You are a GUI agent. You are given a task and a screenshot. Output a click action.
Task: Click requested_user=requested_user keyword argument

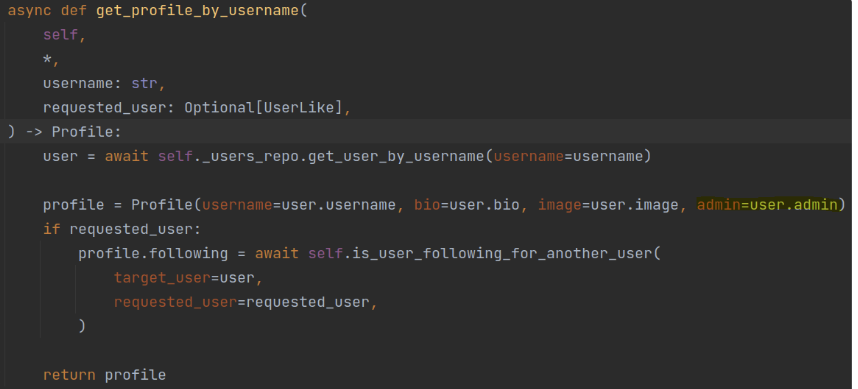pyautogui.click(x=241, y=302)
